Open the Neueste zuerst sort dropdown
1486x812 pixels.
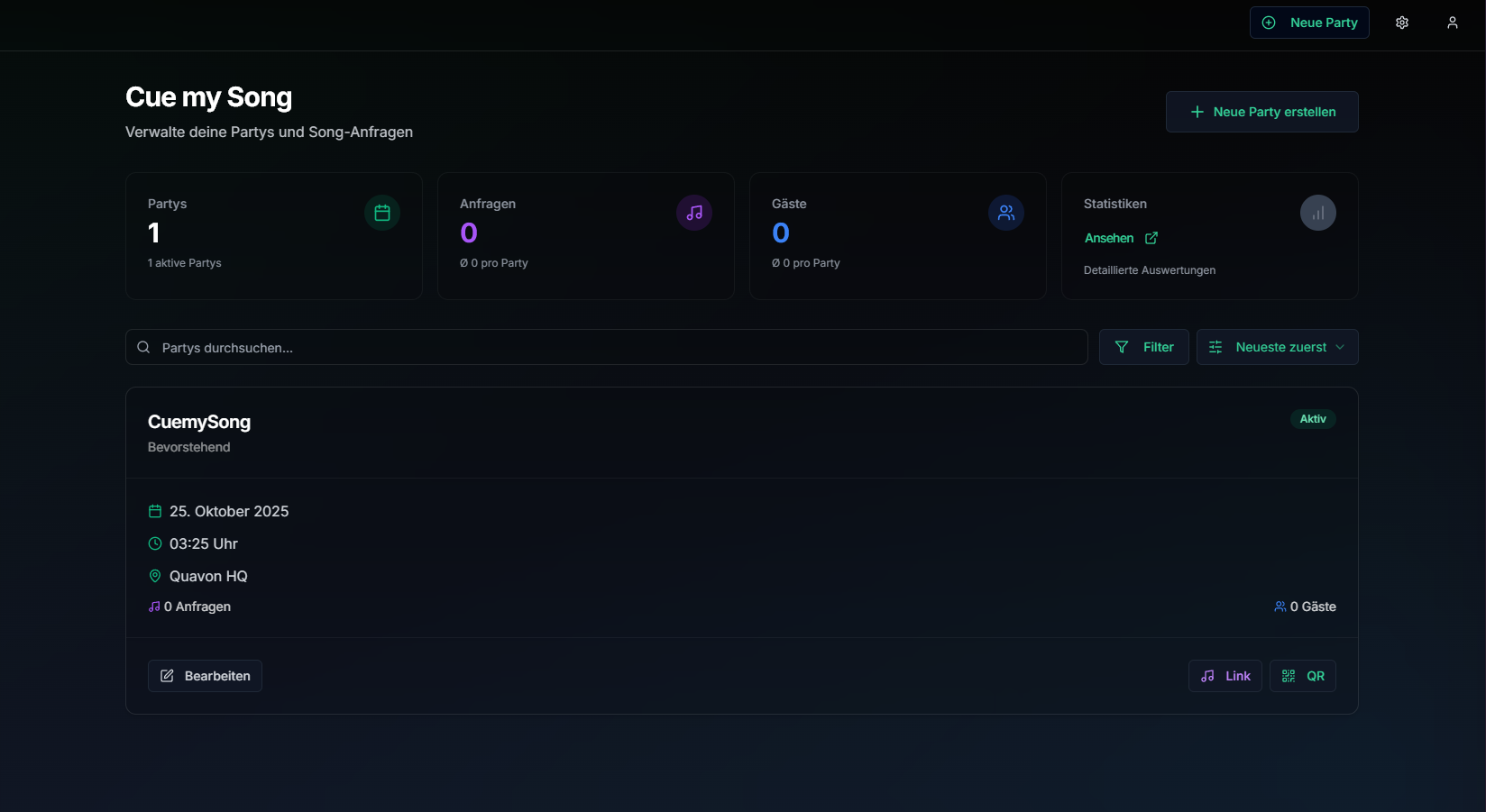[1277, 346]
